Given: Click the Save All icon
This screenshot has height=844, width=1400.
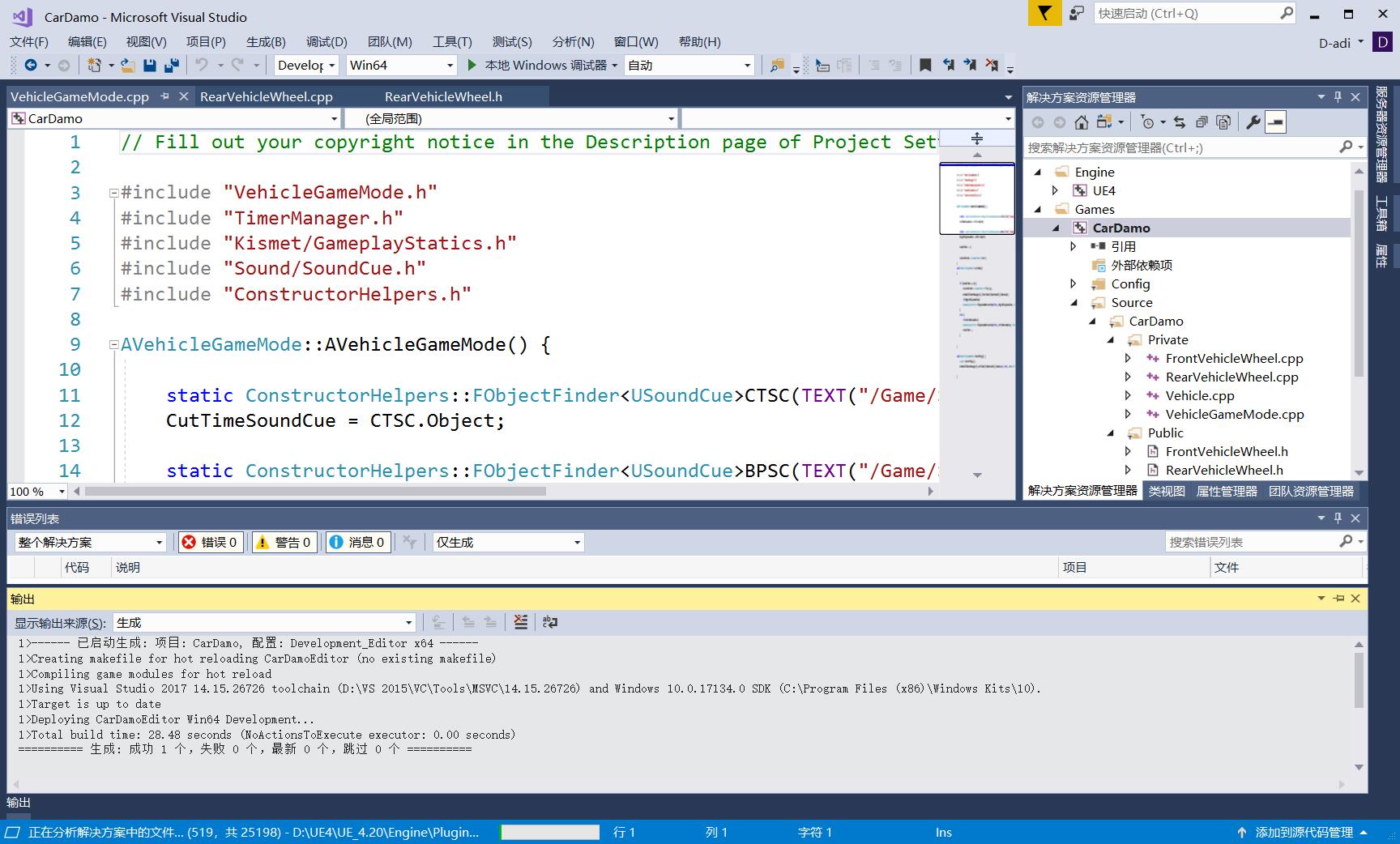Looking at the screenshot, I should 172,65.
